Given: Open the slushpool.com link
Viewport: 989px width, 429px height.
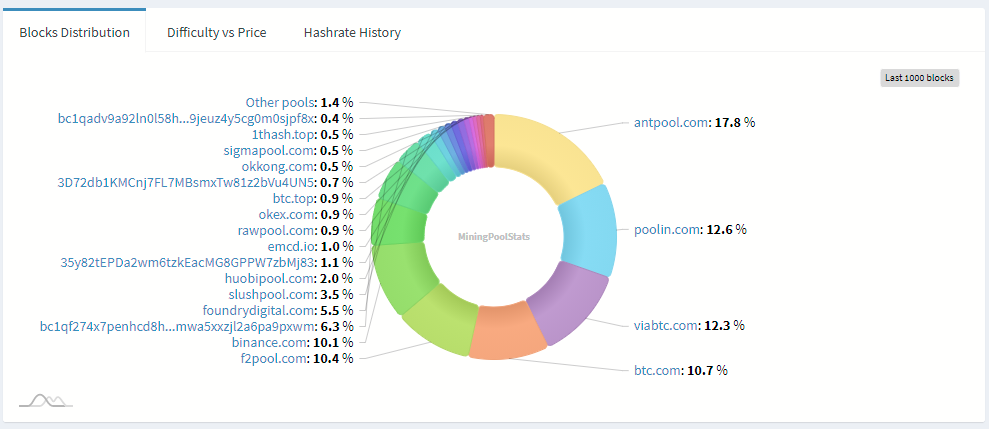Looking at the screenshot, I should [x=271, y=294].
